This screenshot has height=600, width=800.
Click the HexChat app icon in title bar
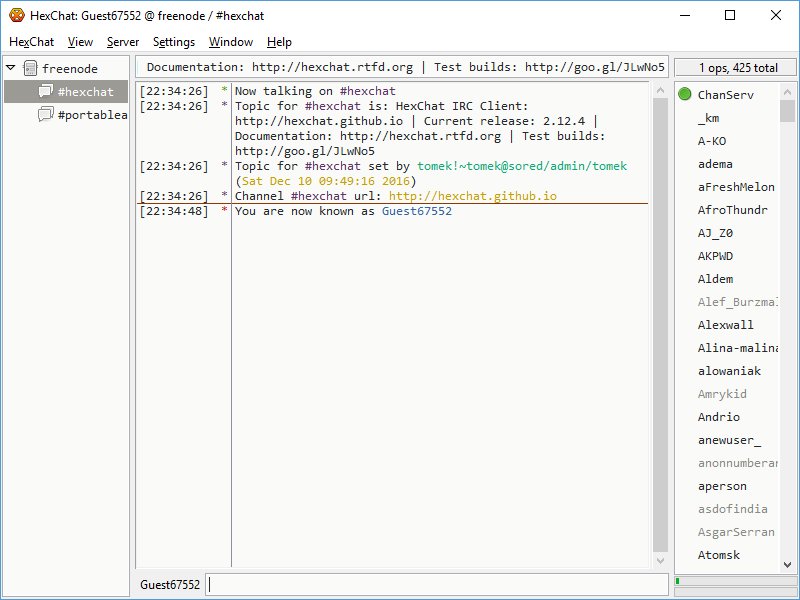[x=17, y=15]
